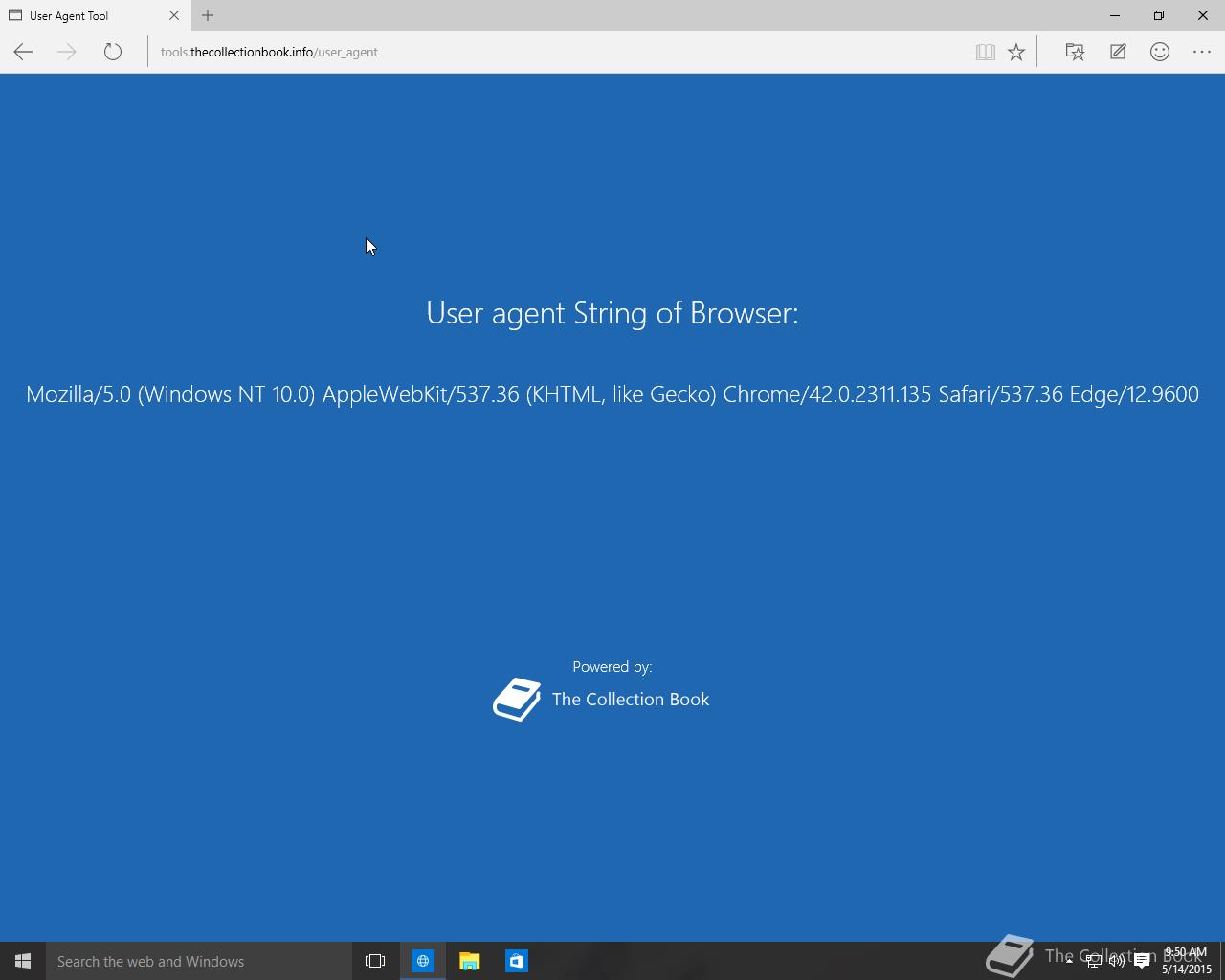Close the User Agent Tool tab
The image size is (1225, 980).
click(x=174, y=15)
